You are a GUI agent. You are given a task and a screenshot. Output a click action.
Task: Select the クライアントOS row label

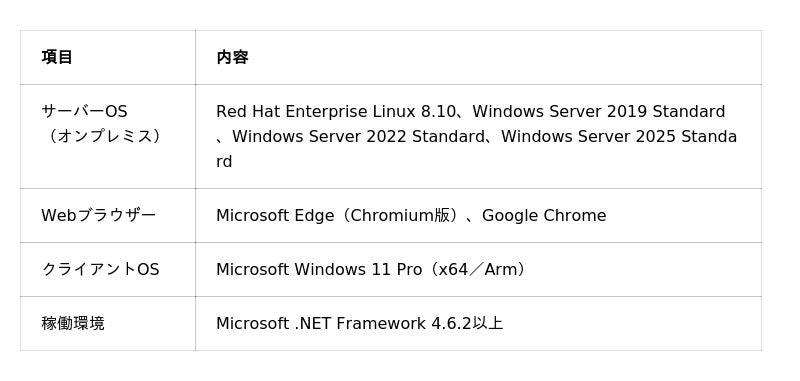pos(101,269)
